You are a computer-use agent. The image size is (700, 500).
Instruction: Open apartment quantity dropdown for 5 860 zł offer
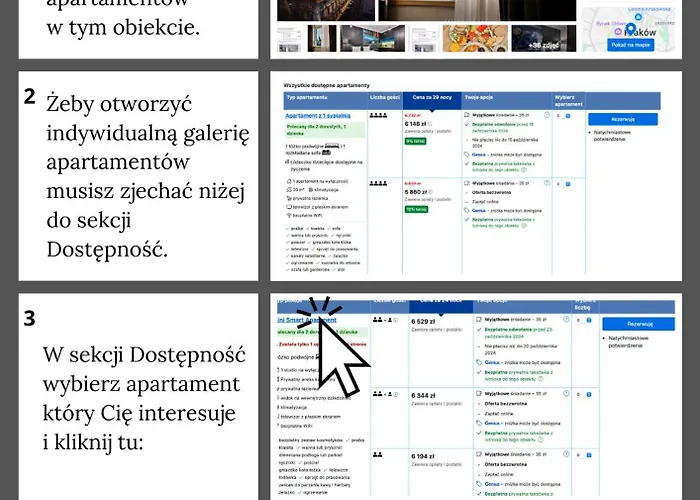click(561, 184)
